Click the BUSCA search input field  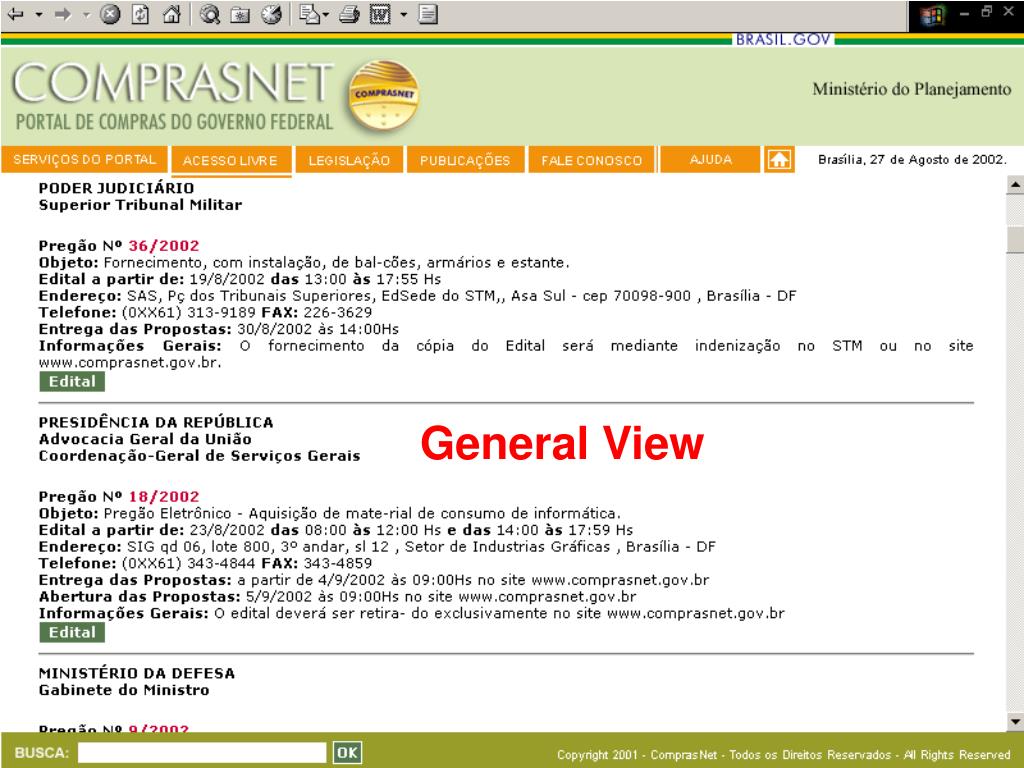[202, 753]
